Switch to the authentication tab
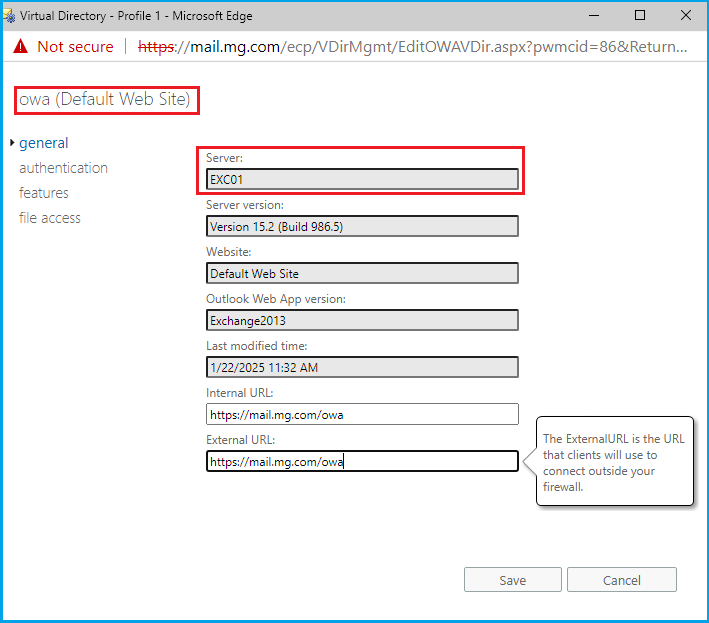 click(x=63, y=168)
